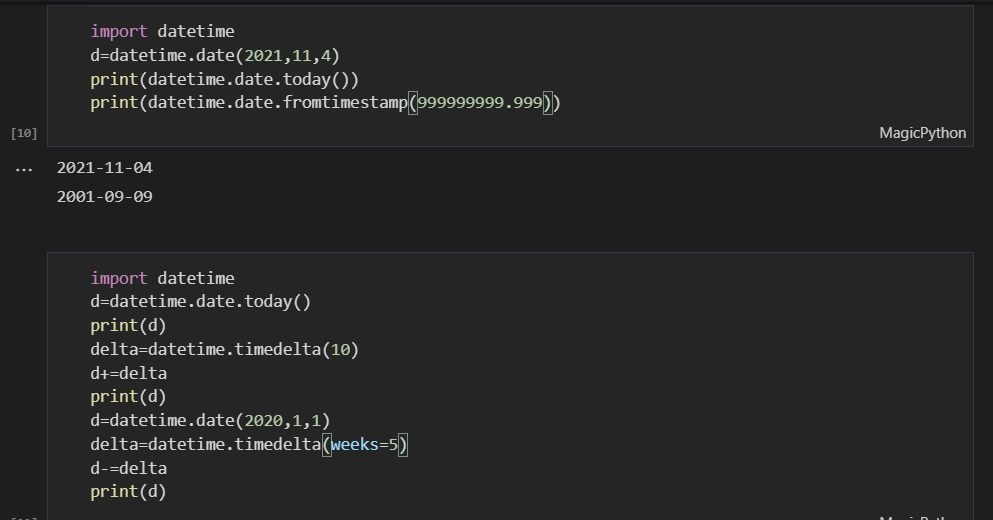Screen dimensions: 993x520
Task: Click the execution count [10] label
Action: (x=23, y=133)
